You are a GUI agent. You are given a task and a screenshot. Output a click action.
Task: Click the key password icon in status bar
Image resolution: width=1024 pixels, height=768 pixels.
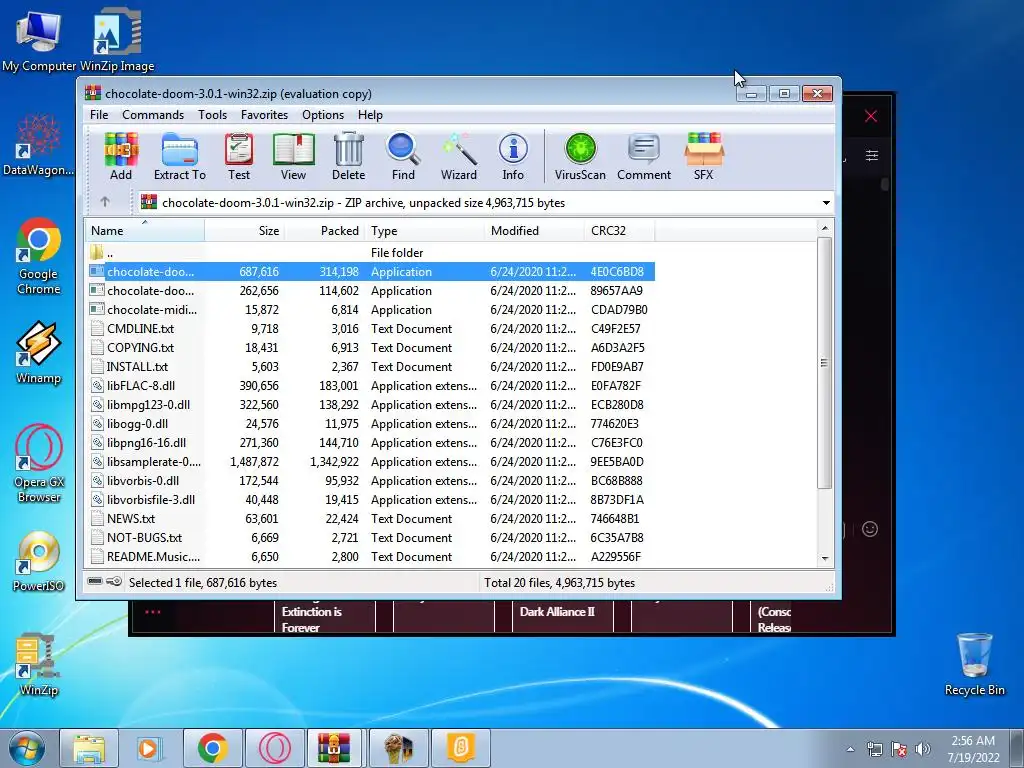point(114,581)
